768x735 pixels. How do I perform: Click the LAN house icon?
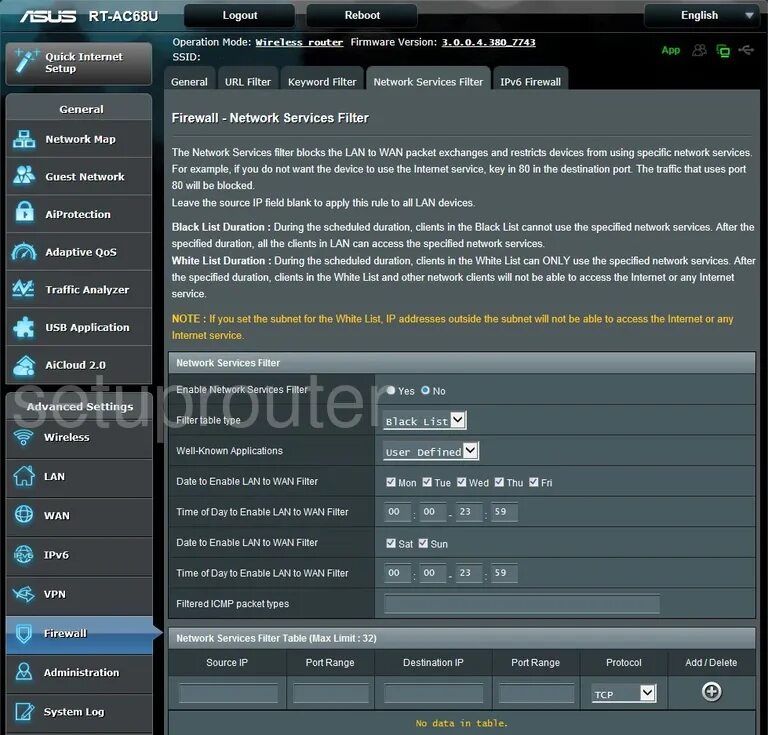[24, 476]
